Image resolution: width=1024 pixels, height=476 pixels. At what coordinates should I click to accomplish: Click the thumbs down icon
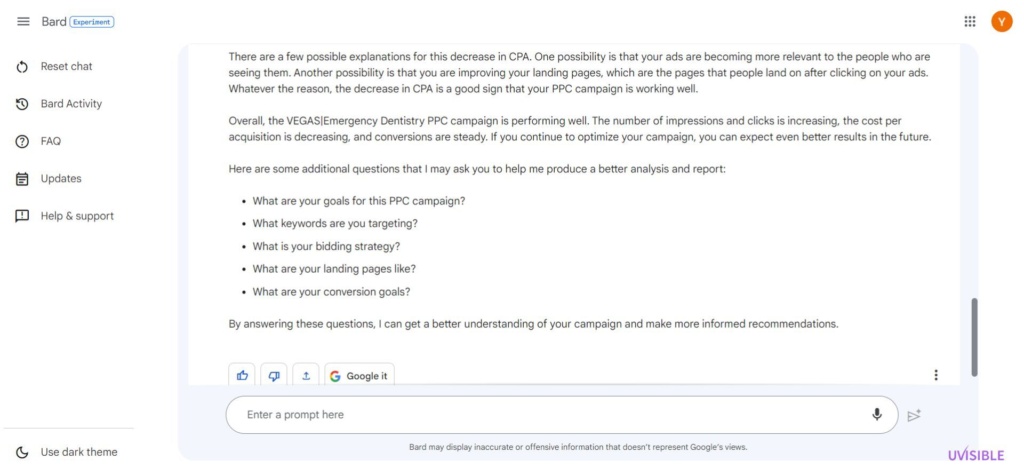coord(274,375)
